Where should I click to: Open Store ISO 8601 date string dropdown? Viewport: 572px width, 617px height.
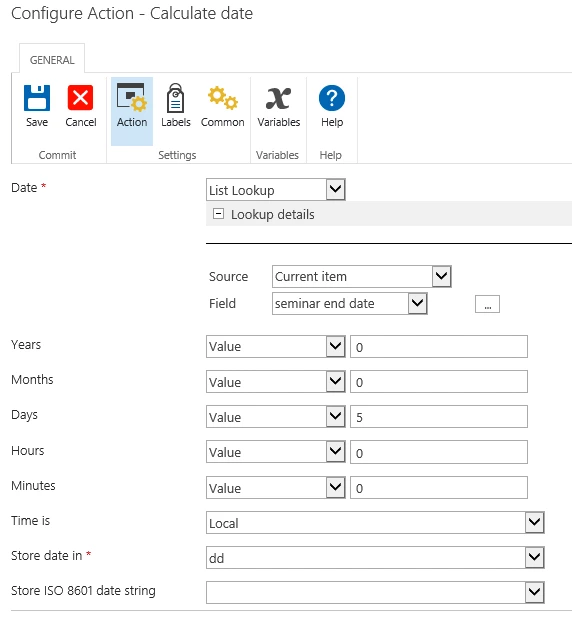[x=375, y=593]
